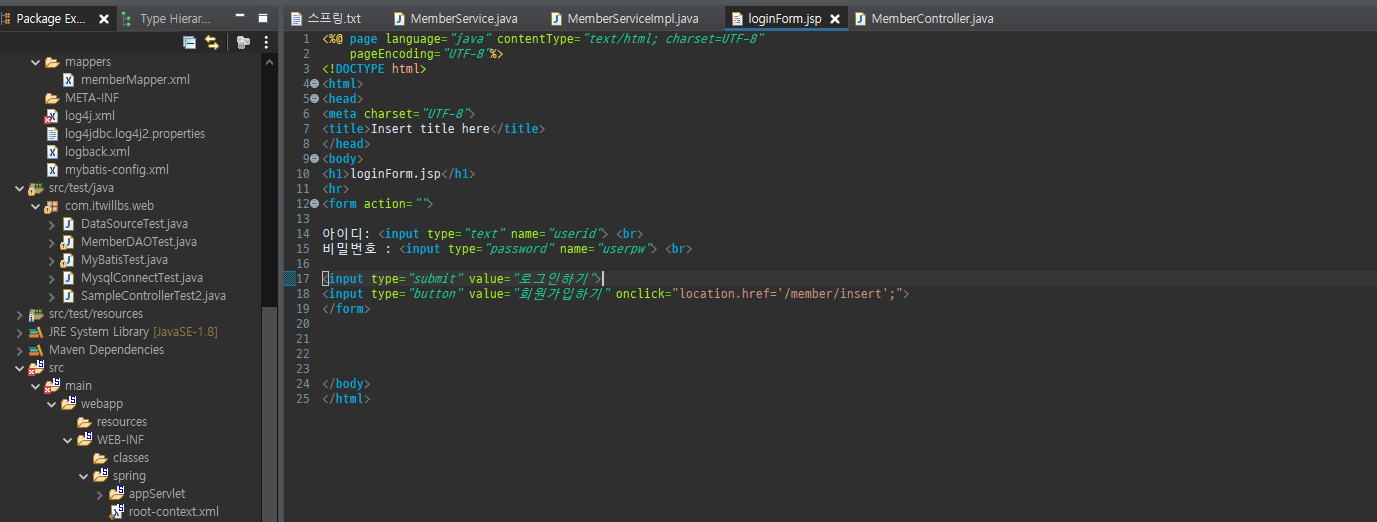Open log4jdbc.log4j2.properties file
The image size is (1377, 522).
(x=135, y=134)
